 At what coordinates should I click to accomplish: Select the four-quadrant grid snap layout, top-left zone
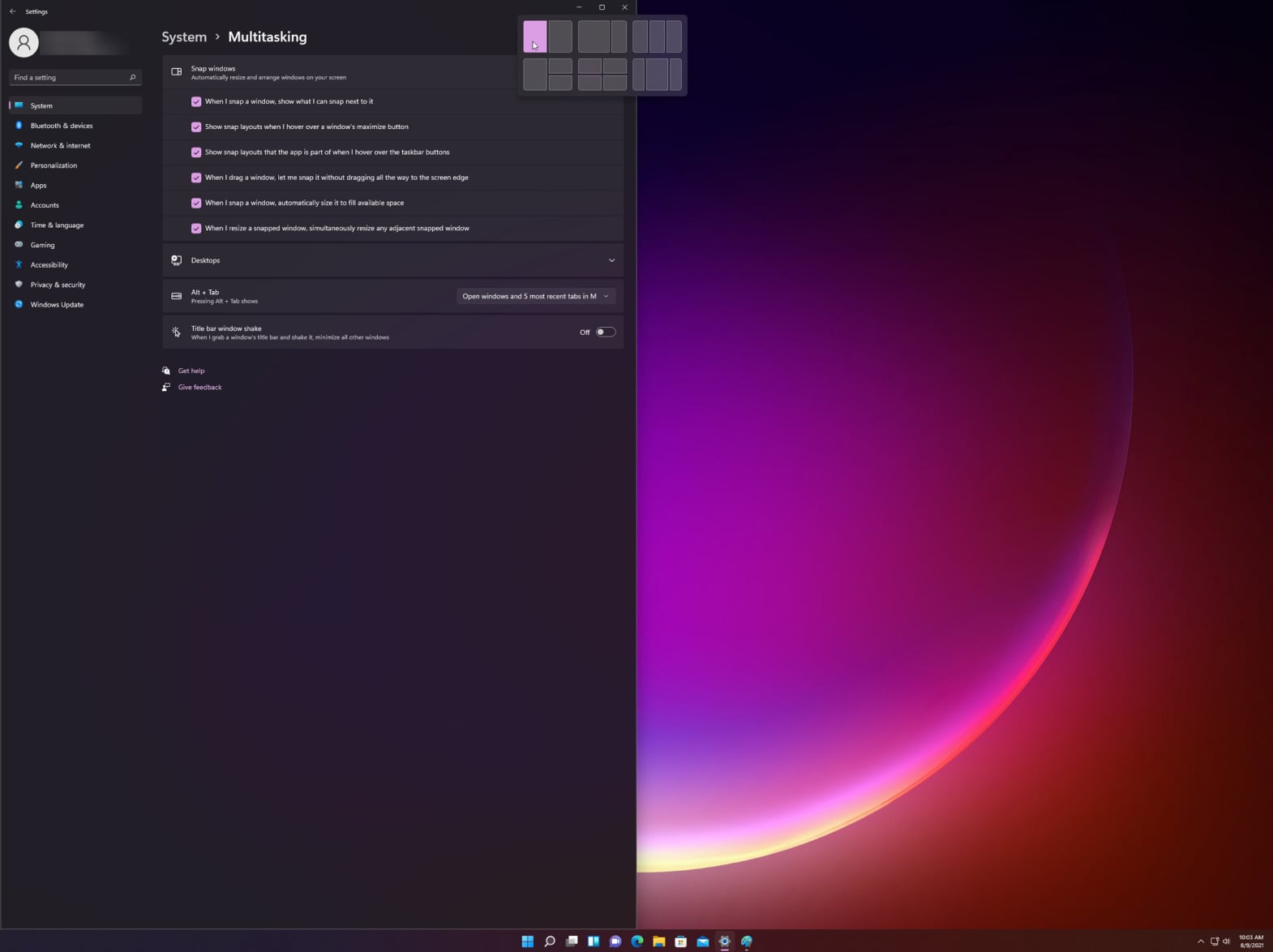click(589, 66)
